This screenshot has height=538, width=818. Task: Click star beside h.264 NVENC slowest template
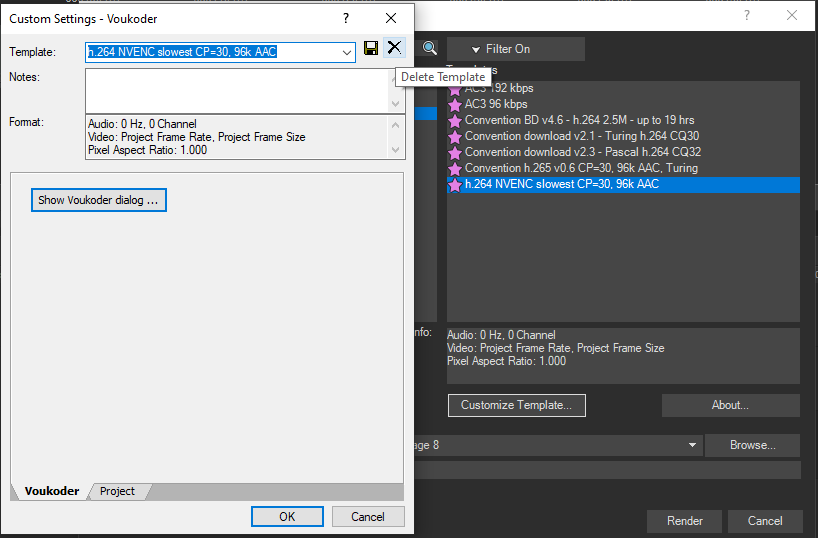point(456,185)
